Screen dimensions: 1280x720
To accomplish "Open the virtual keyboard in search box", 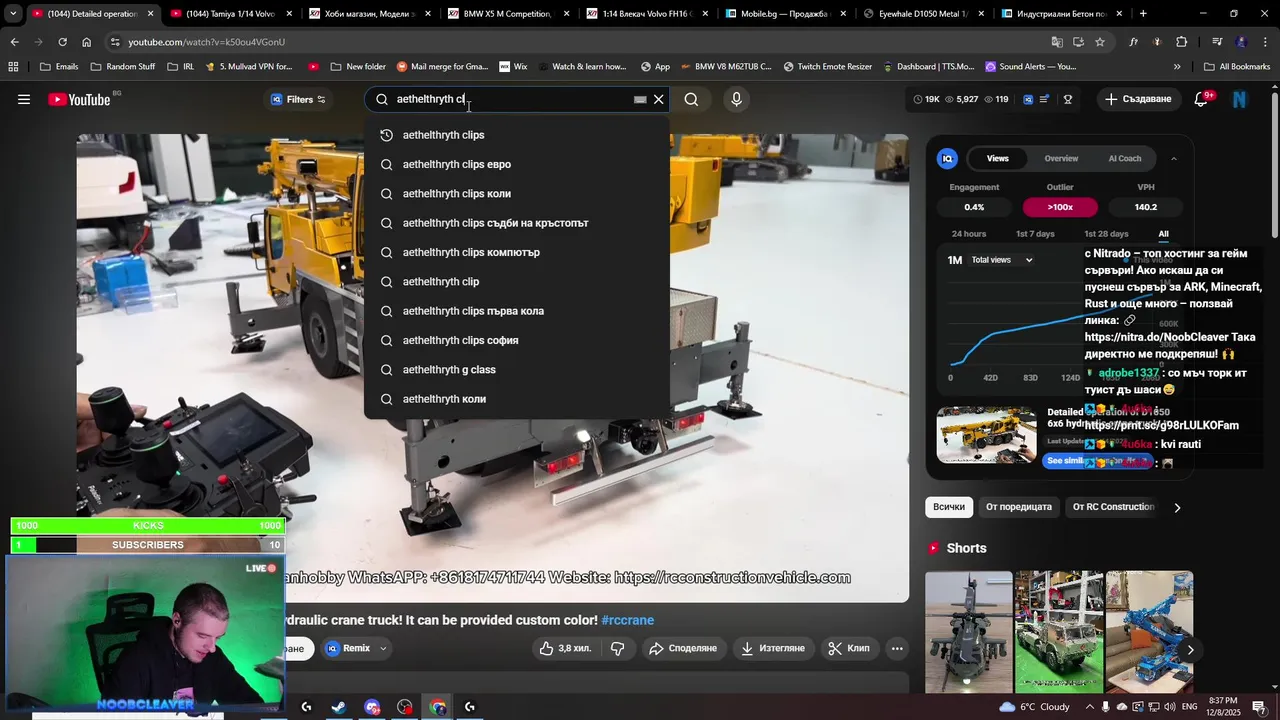I will pyautogui.click(x=640, y=99).
